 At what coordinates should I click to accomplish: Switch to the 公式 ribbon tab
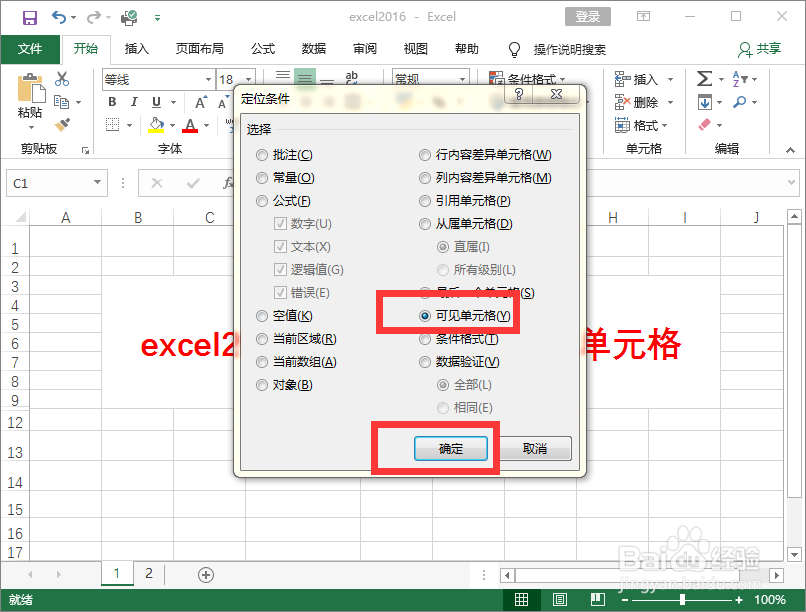tap(263, 49)
